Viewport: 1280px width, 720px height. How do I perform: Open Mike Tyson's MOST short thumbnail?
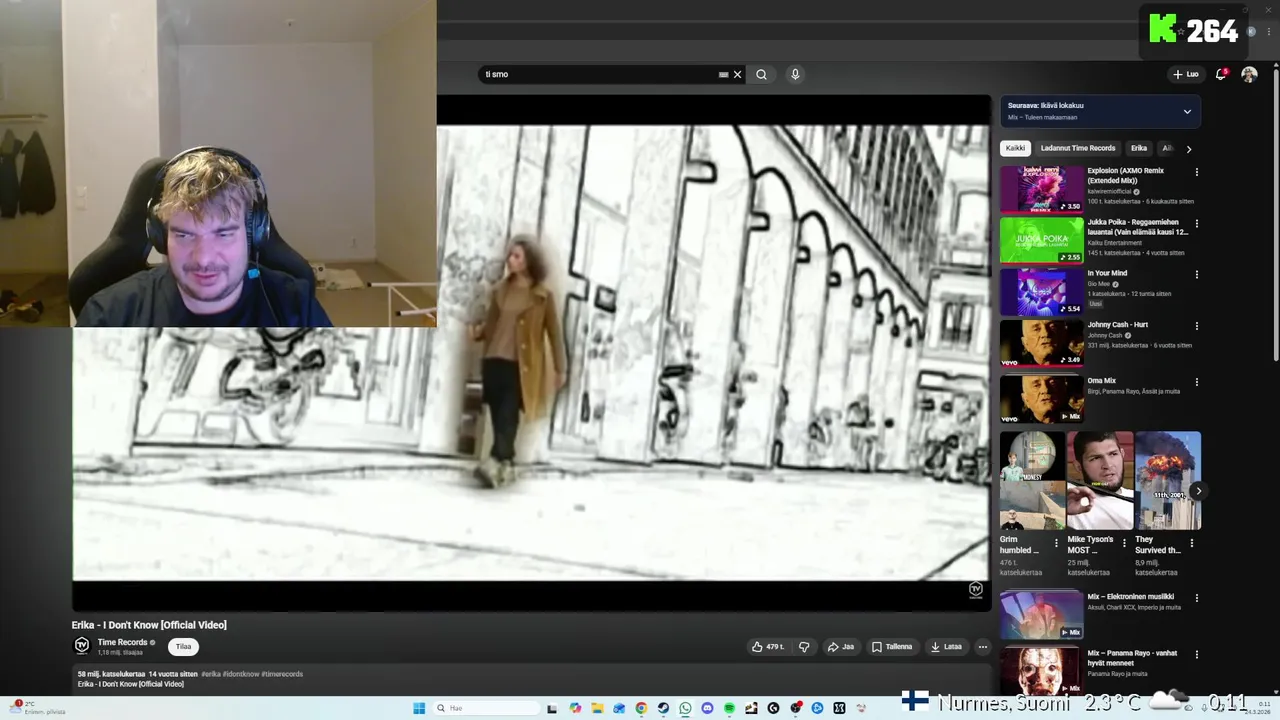(x=1100, y=481)
